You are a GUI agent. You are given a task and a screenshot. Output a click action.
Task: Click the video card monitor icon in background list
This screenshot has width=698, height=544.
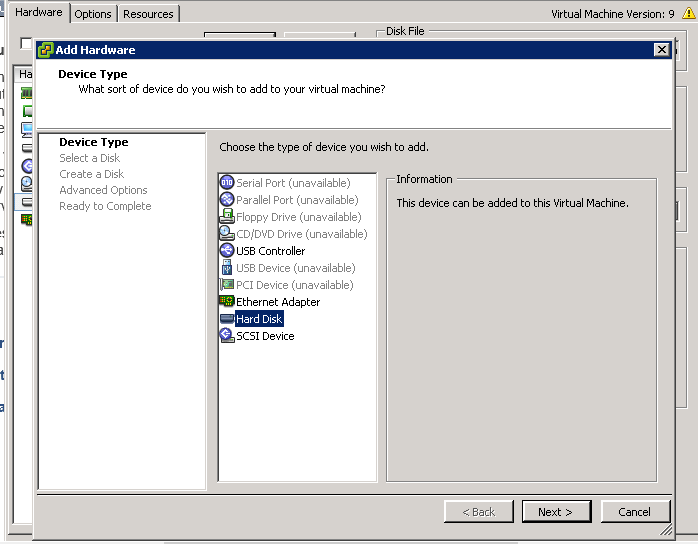pyautogui.click(x=27, y=129)
